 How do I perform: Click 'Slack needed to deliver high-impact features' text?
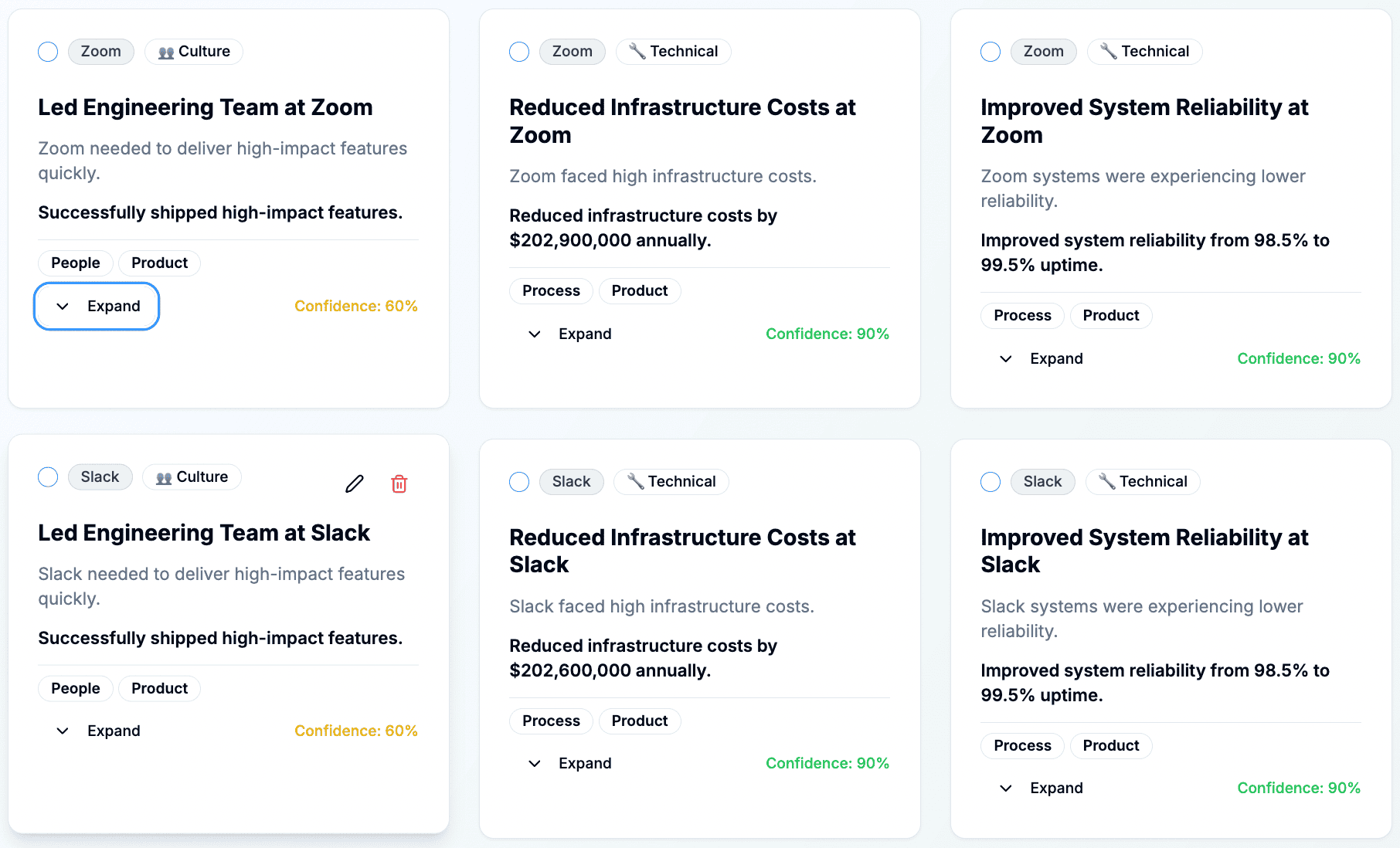pos(221,574)
